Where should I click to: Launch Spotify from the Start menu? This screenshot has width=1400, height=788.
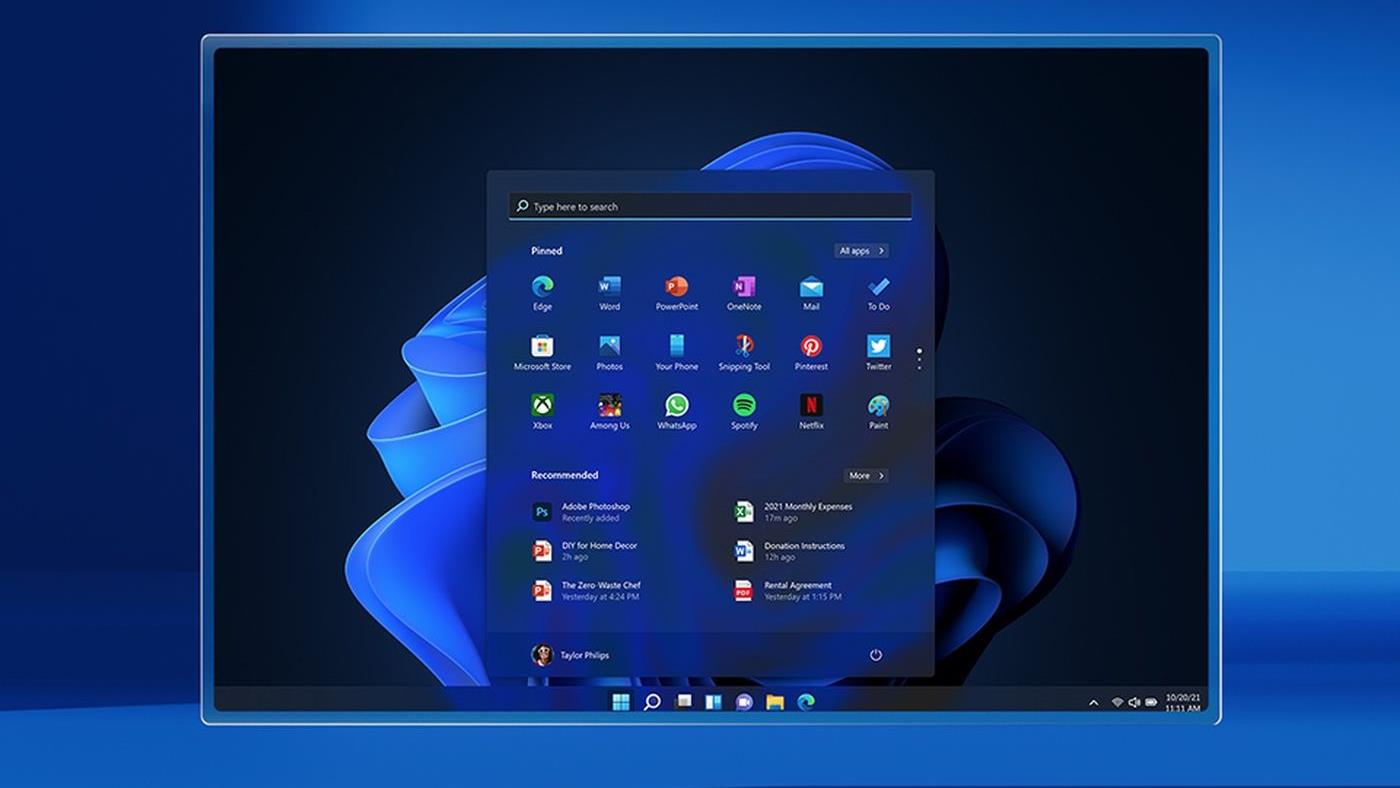pyautogui.click(x=744, y=406)
